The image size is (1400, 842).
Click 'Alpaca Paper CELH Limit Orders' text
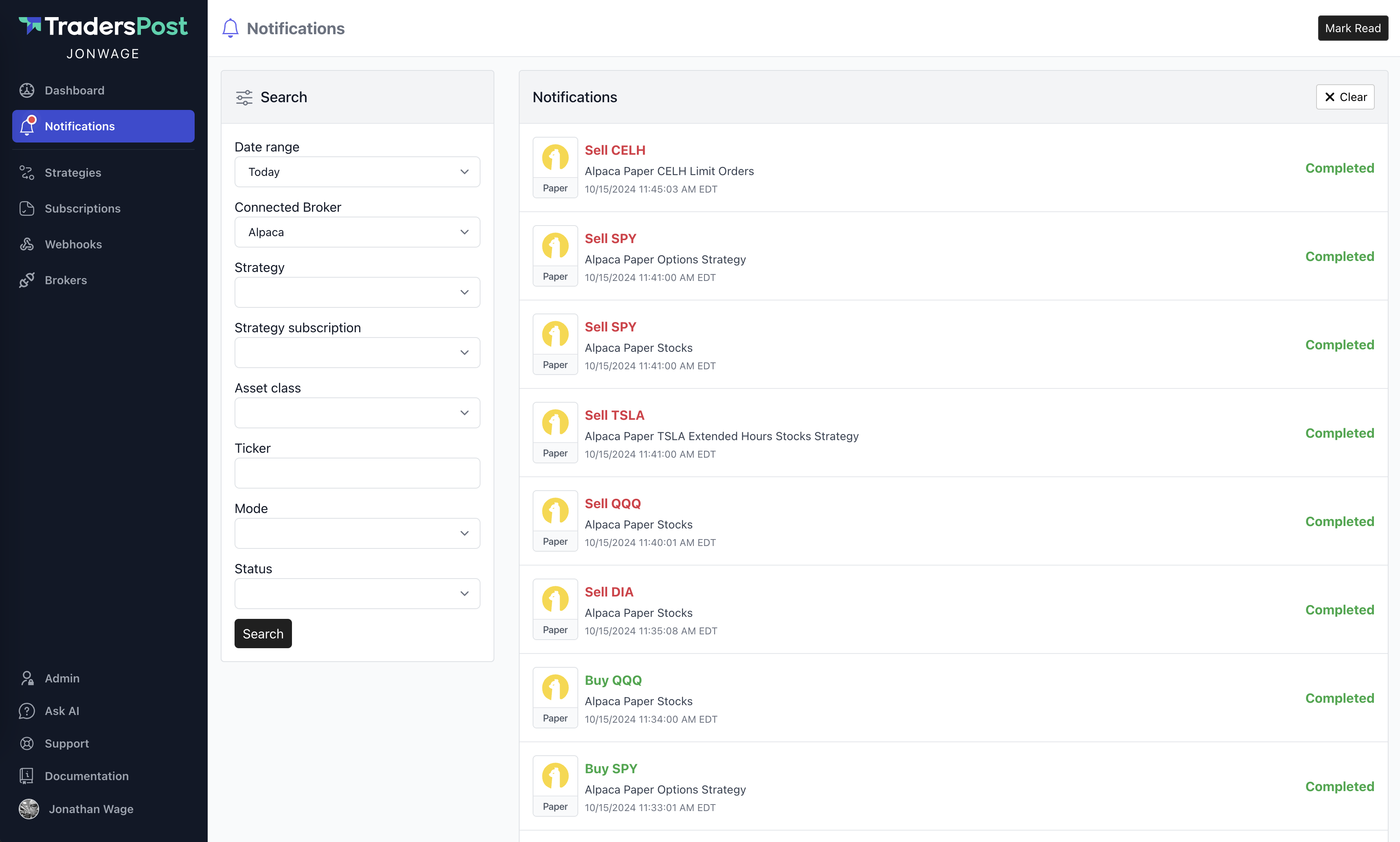point(669,171)
